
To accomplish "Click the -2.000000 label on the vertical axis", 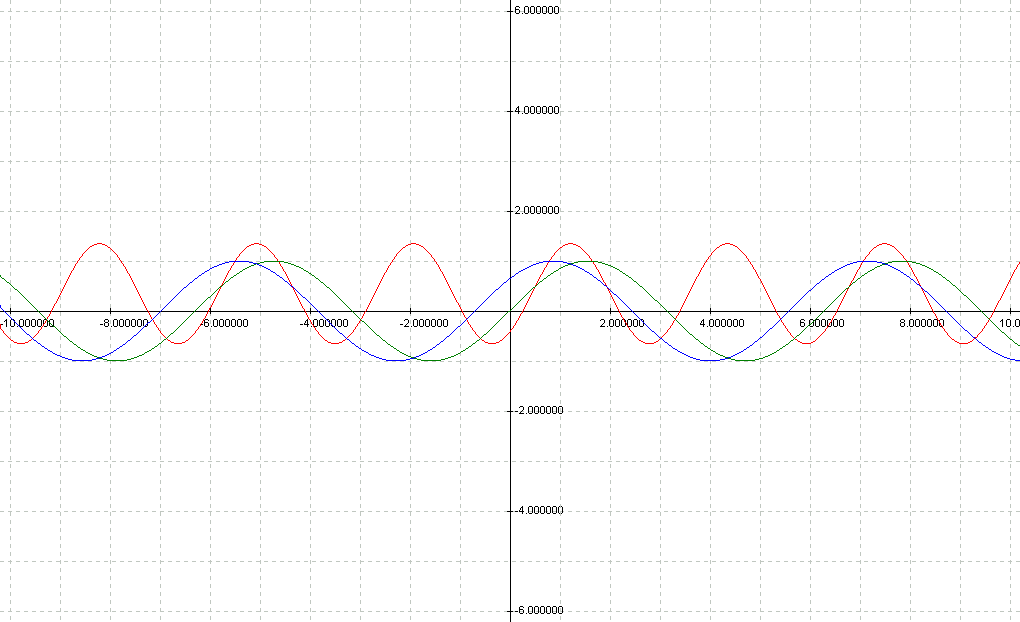I will point(536,410).
